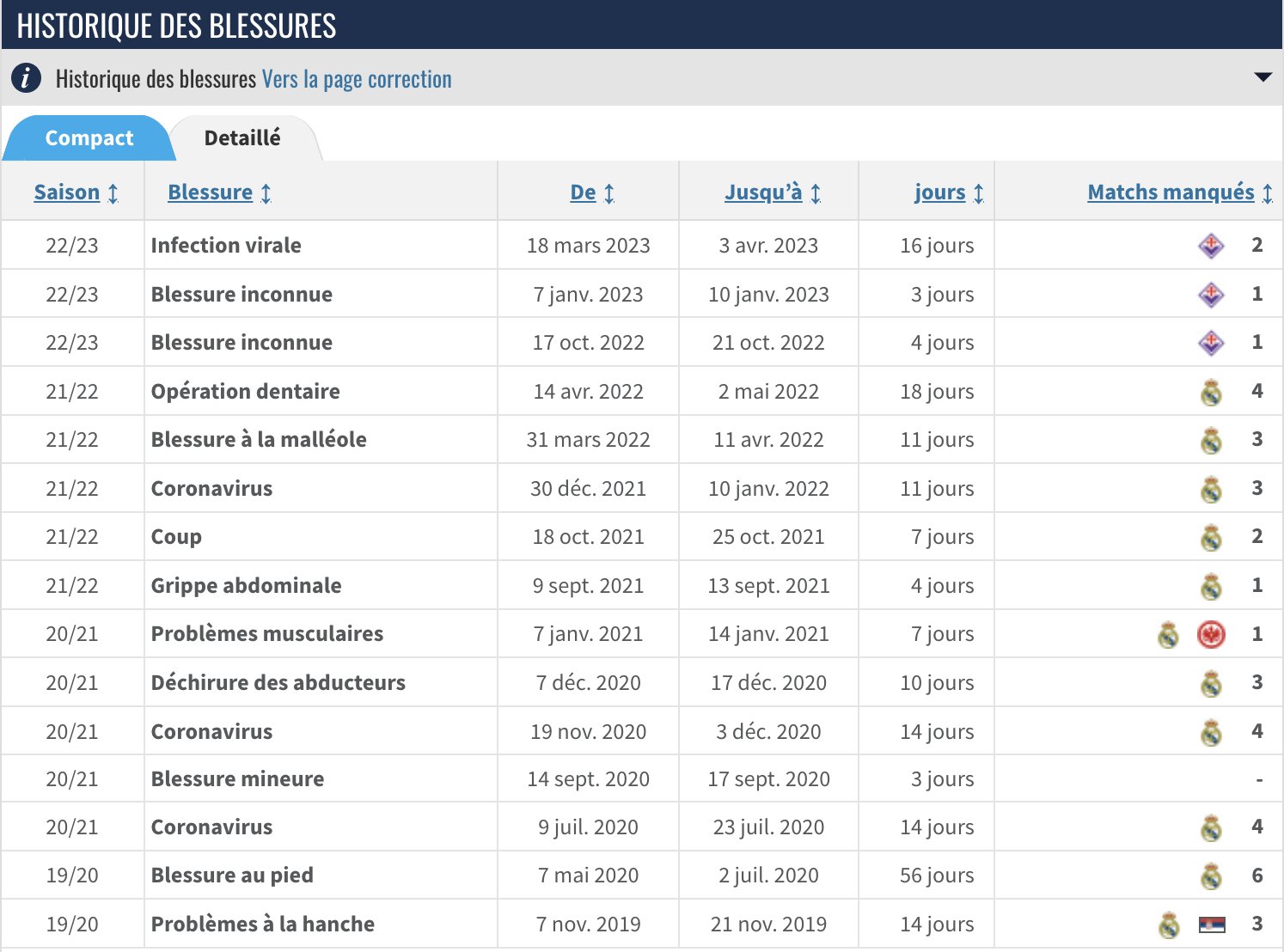Sort by the De date column
Screen dimensions: 1284x952
[x=583, y=192]
